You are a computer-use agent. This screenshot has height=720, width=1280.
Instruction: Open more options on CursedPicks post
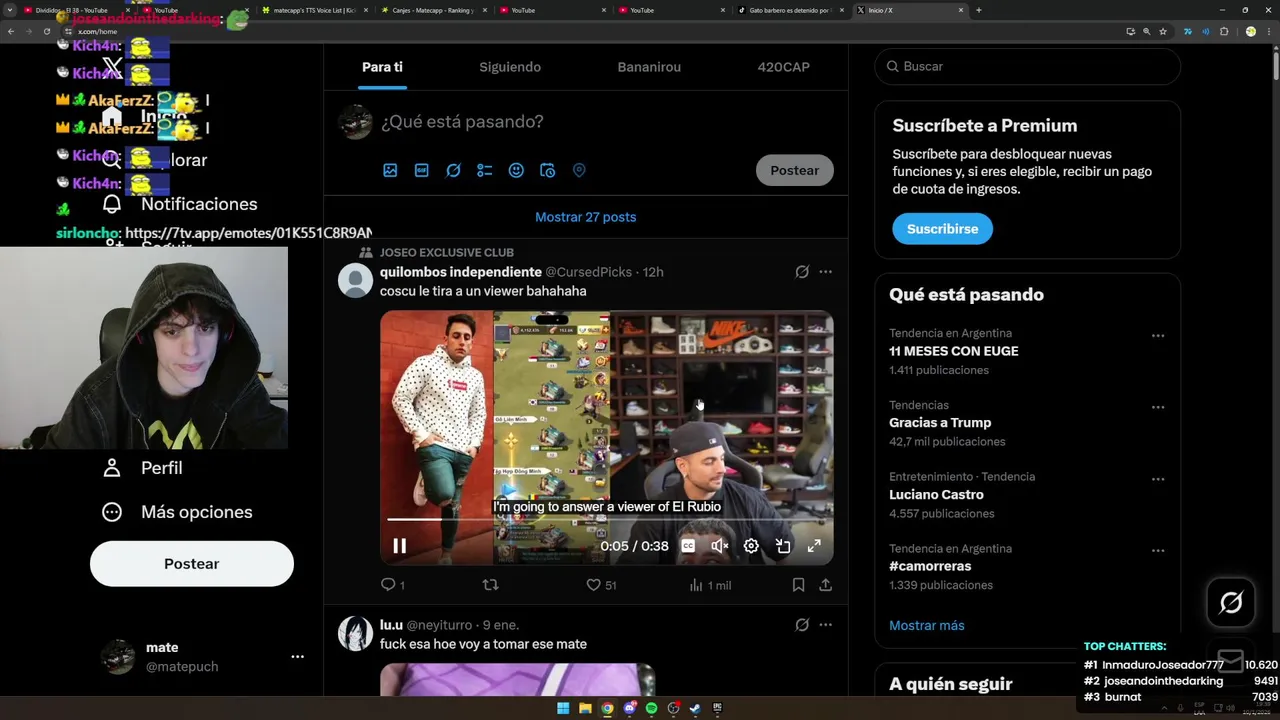(825, 272)
